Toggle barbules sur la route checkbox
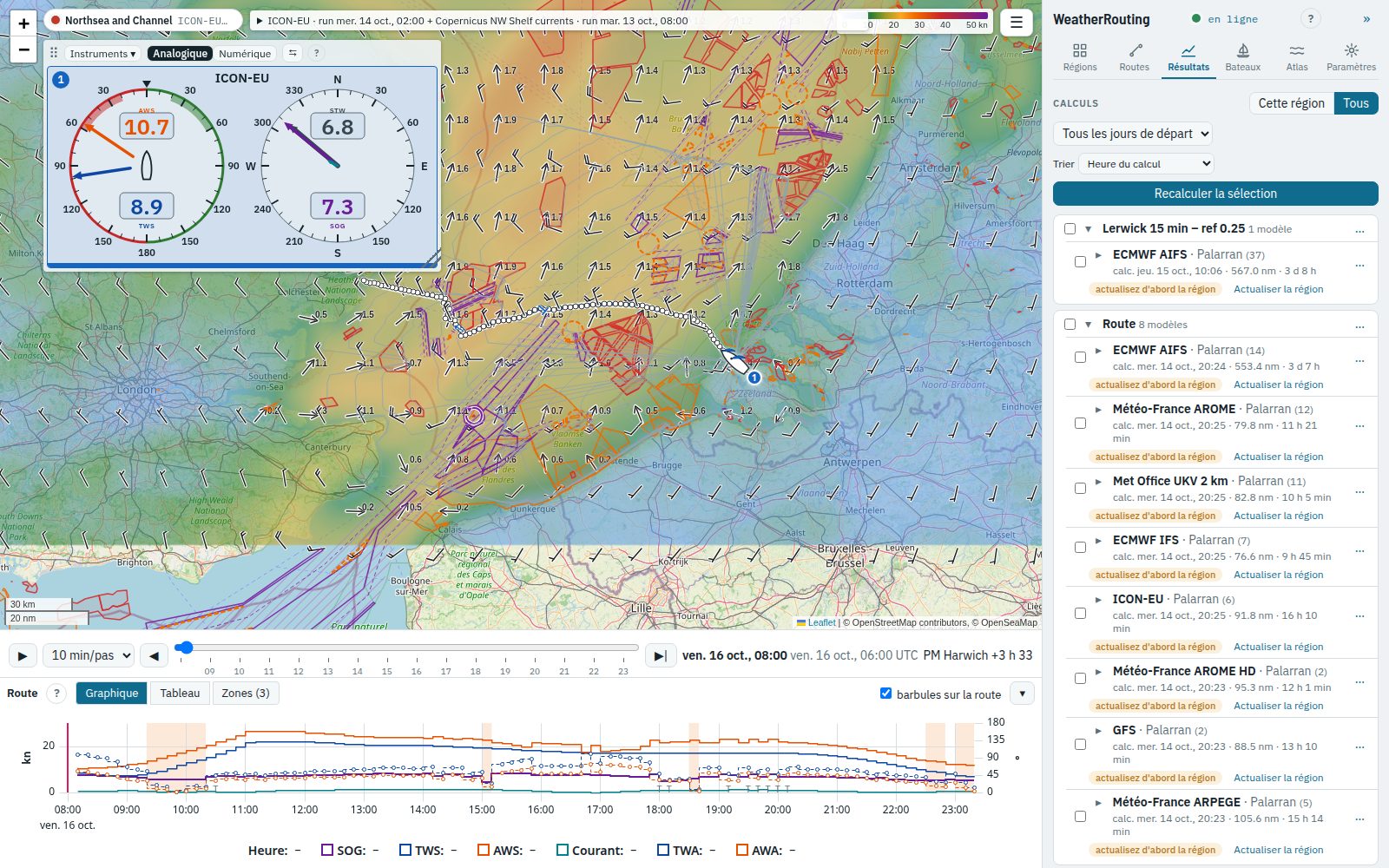1389x868 pixels. click(885, 694)
